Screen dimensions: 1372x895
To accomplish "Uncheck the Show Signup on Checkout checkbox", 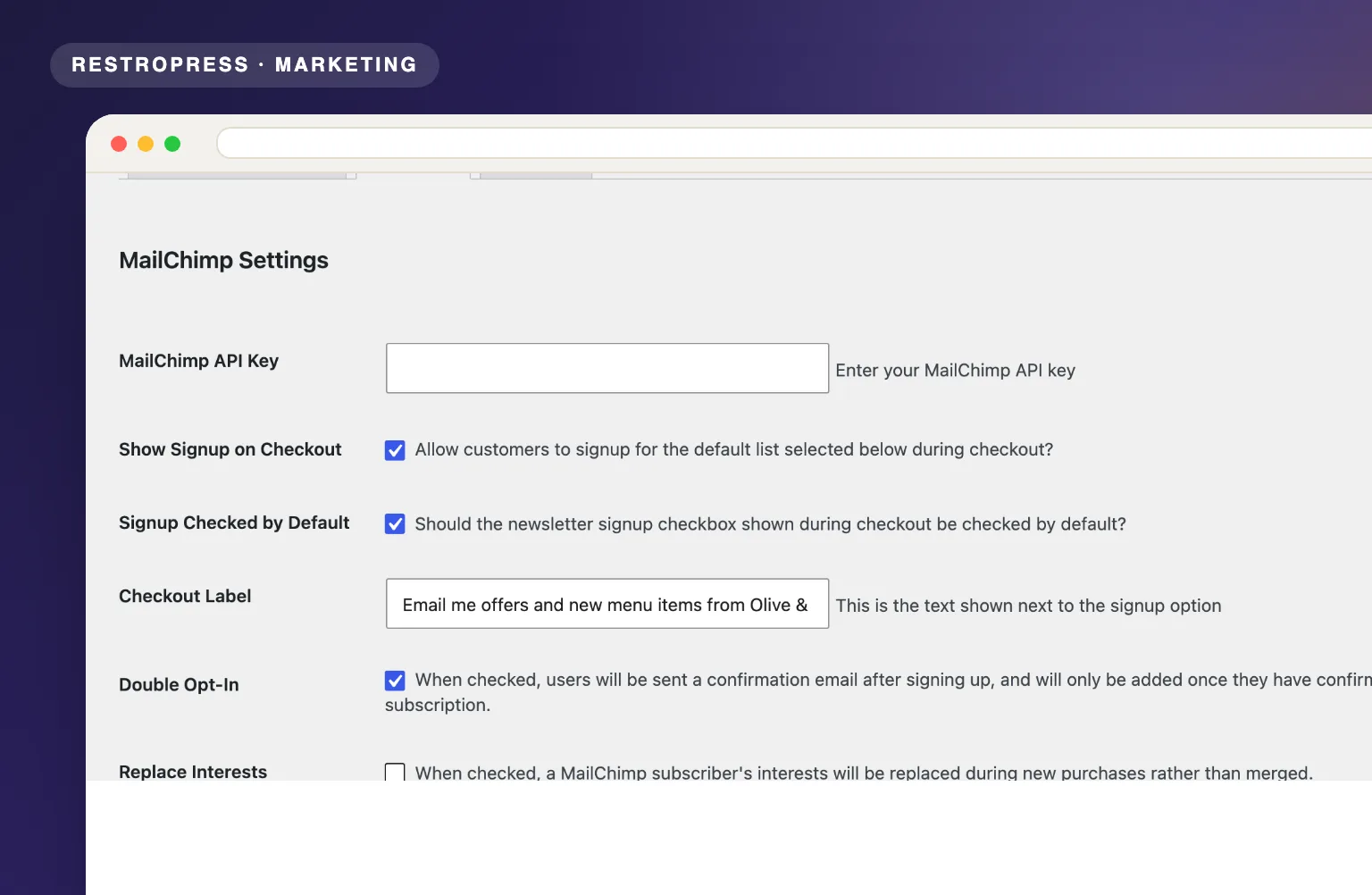I will pyautogui.click(x=395, y=450).
